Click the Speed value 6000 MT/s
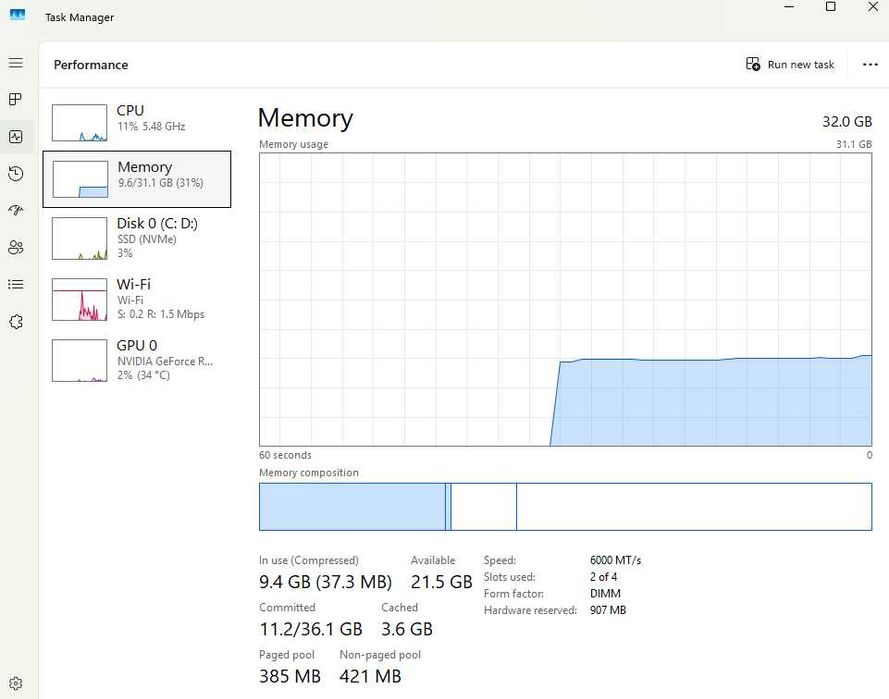 tap(615, 560)
